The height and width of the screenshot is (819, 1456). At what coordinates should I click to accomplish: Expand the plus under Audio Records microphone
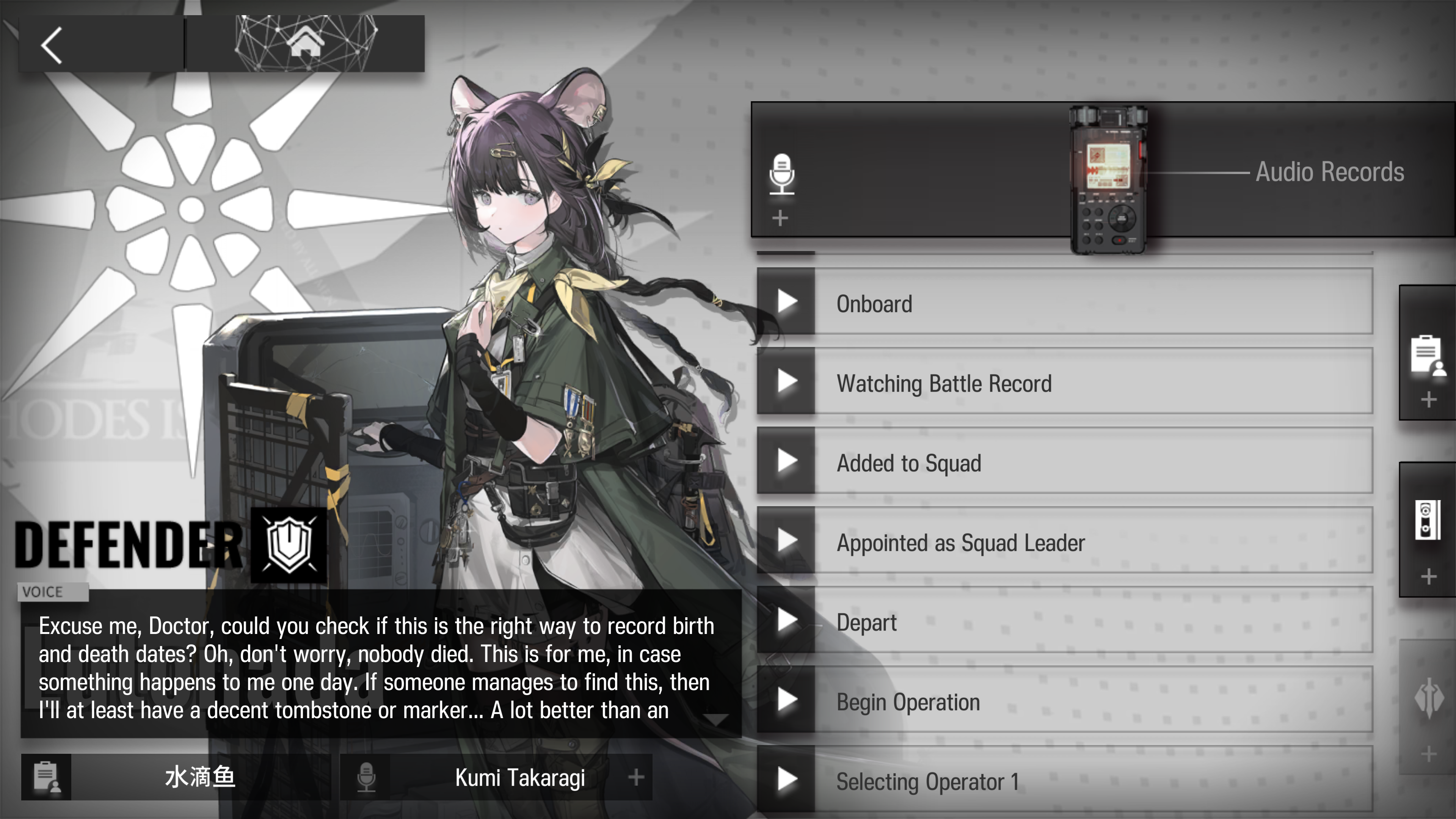[x=780, y=218]
